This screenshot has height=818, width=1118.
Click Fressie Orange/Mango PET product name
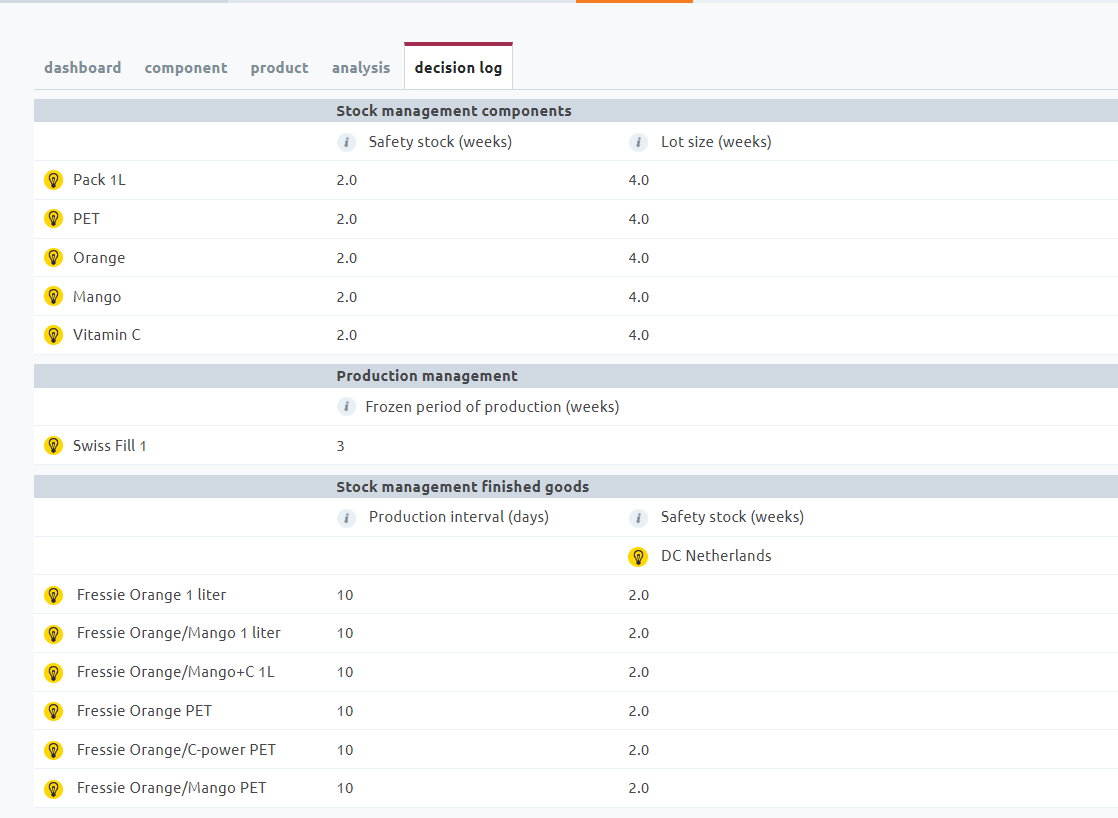click(x=171, y=788)
